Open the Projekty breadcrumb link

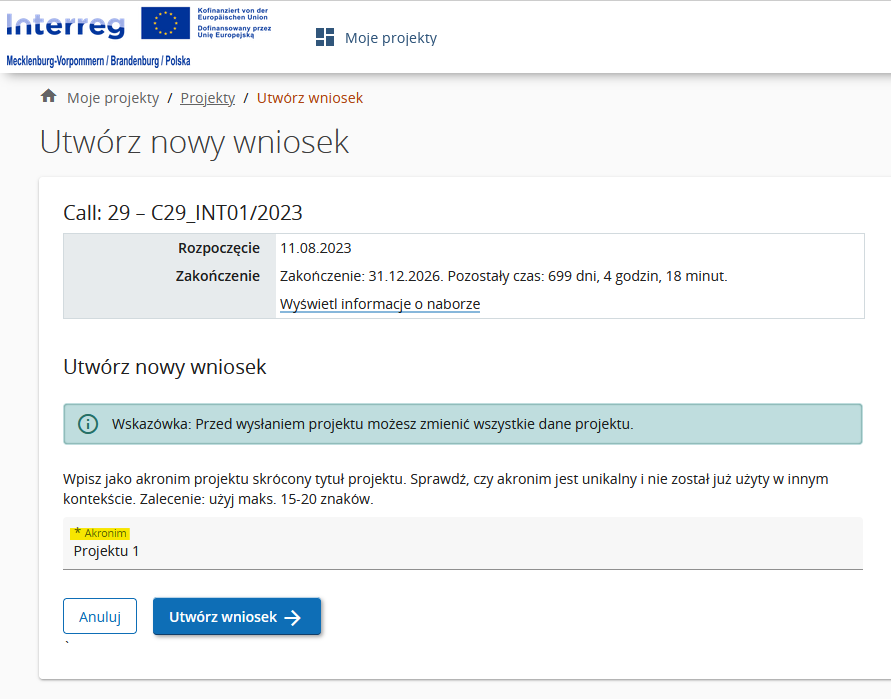point(207,98)
